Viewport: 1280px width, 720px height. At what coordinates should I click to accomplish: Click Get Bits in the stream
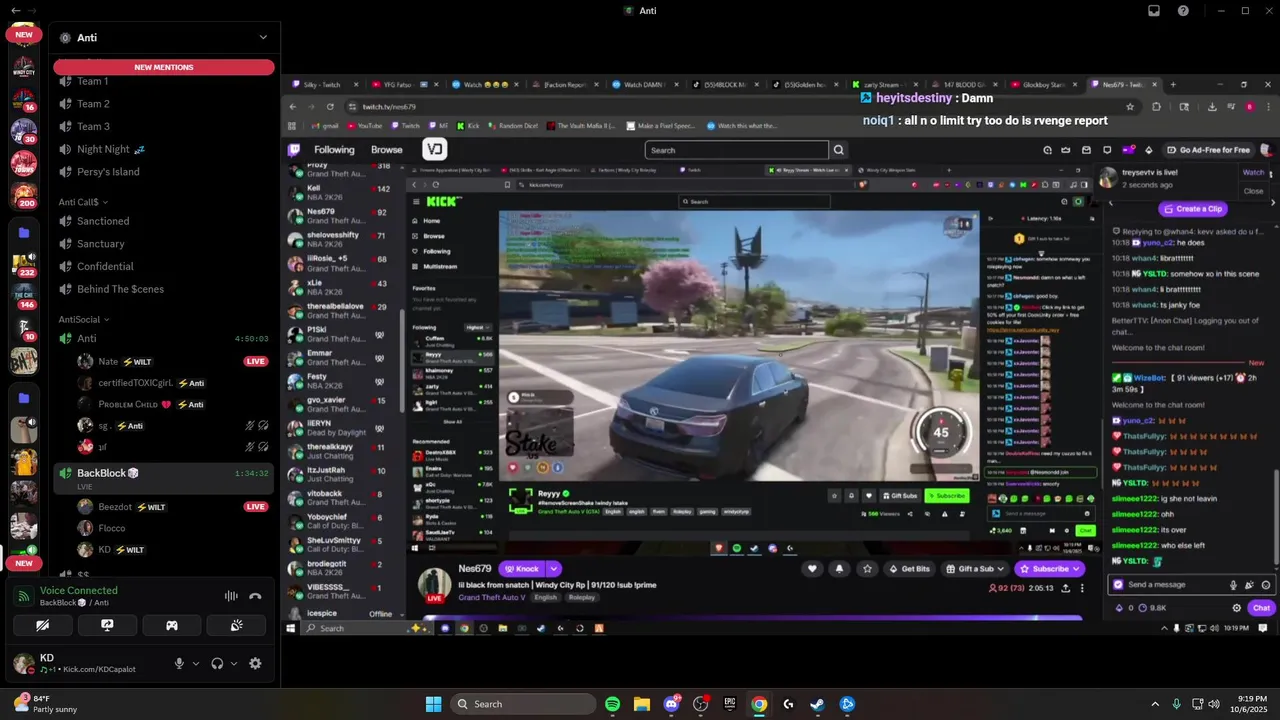tap(910, 568)
